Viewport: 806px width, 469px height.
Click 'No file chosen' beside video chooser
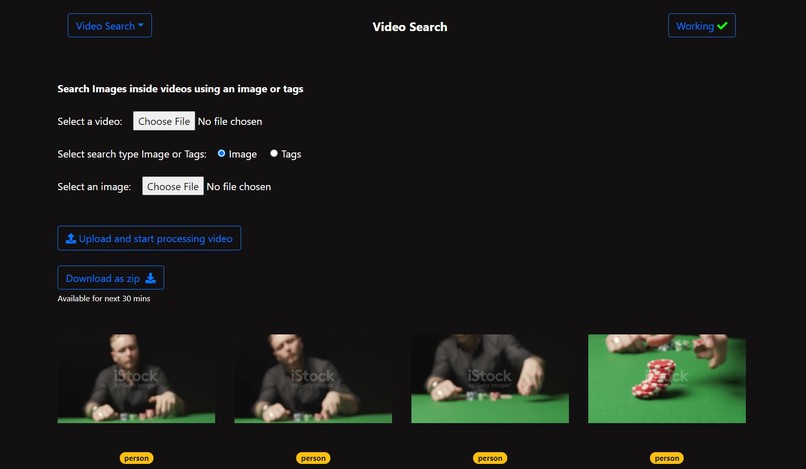[x=230, y=121]
